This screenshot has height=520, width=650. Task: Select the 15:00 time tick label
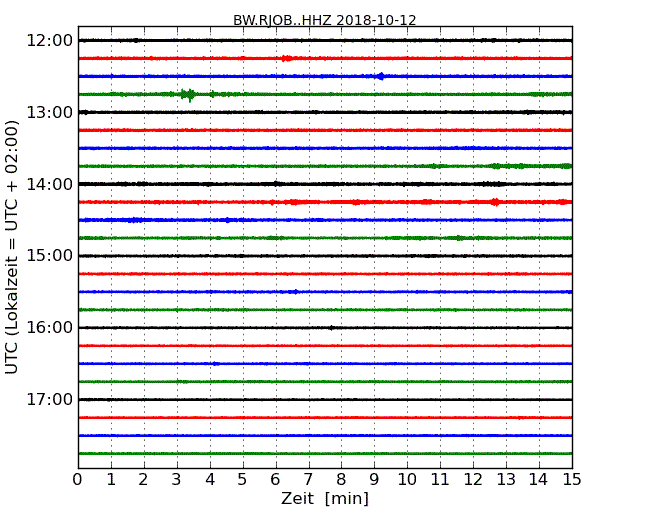point(50,256)
